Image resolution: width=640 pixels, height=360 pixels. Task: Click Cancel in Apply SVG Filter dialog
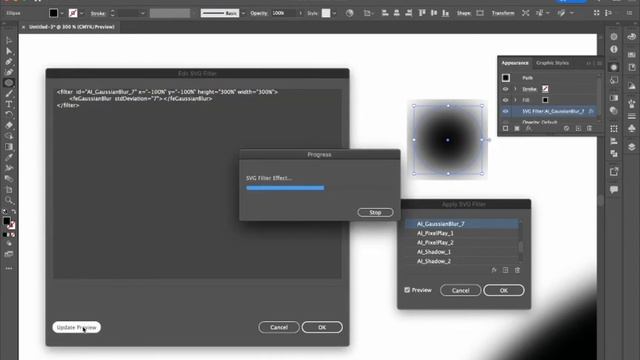coord(460,290)
